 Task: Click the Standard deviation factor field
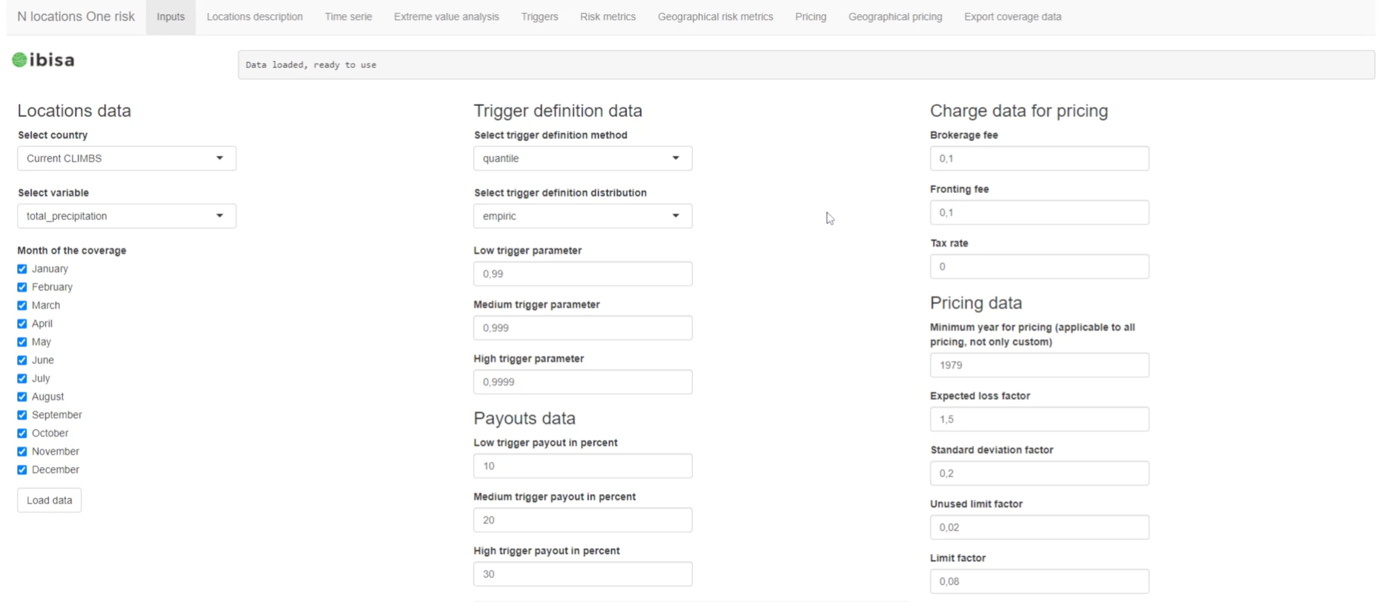[x=1039, y=473]
